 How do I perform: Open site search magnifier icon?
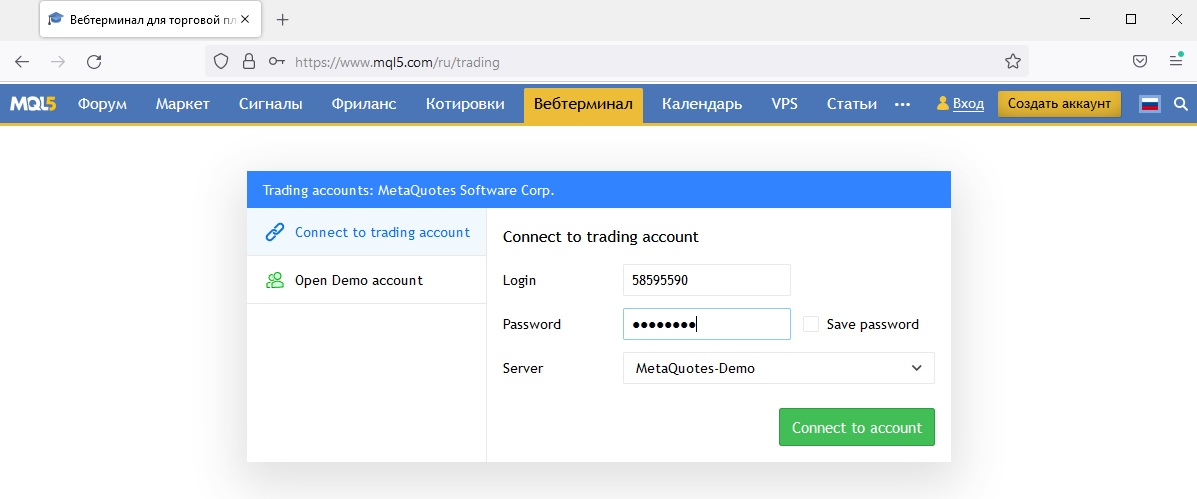[x=1180, y=104]
